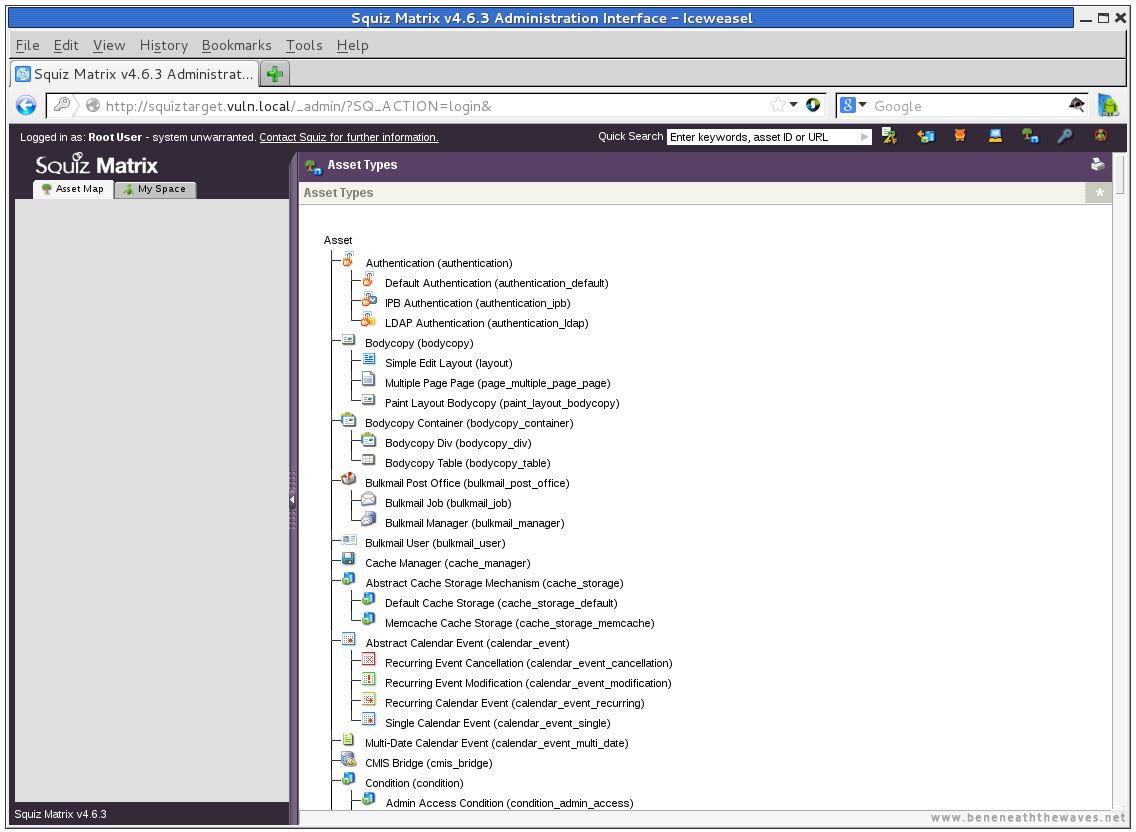This screenshot has height=832, width=1136.
Task: Click 'Multiple Page Page (page_multiple_page_page)' text
Action: click(x=498, y=383)
